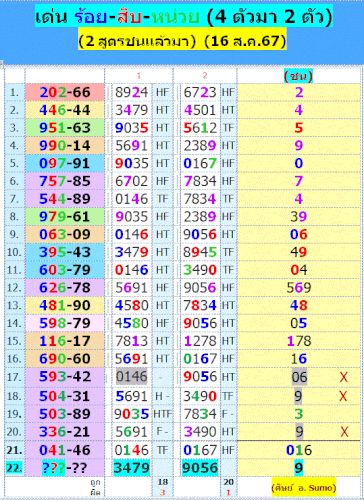Click result 041-46 in row 21
This screenshot has width=364, height=500.
pyautogui.click(x=65, y=450)
